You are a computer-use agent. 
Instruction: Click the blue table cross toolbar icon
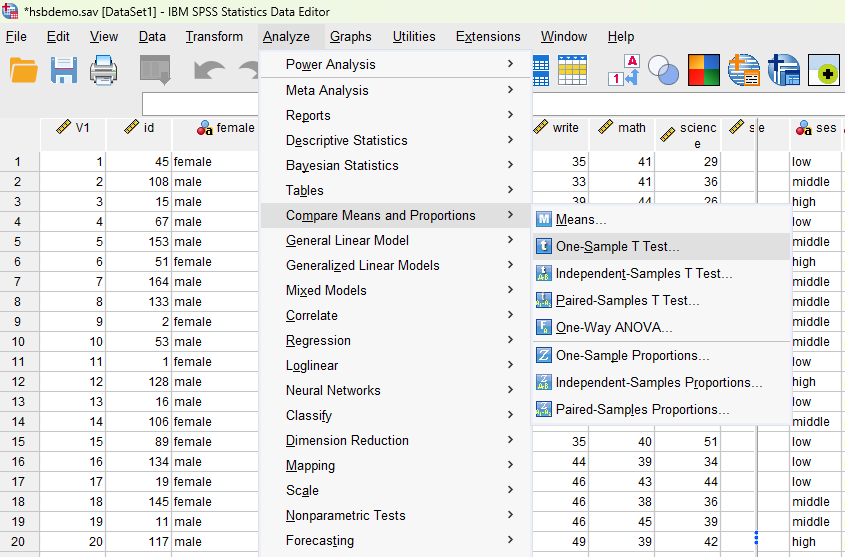pos(784,70)
